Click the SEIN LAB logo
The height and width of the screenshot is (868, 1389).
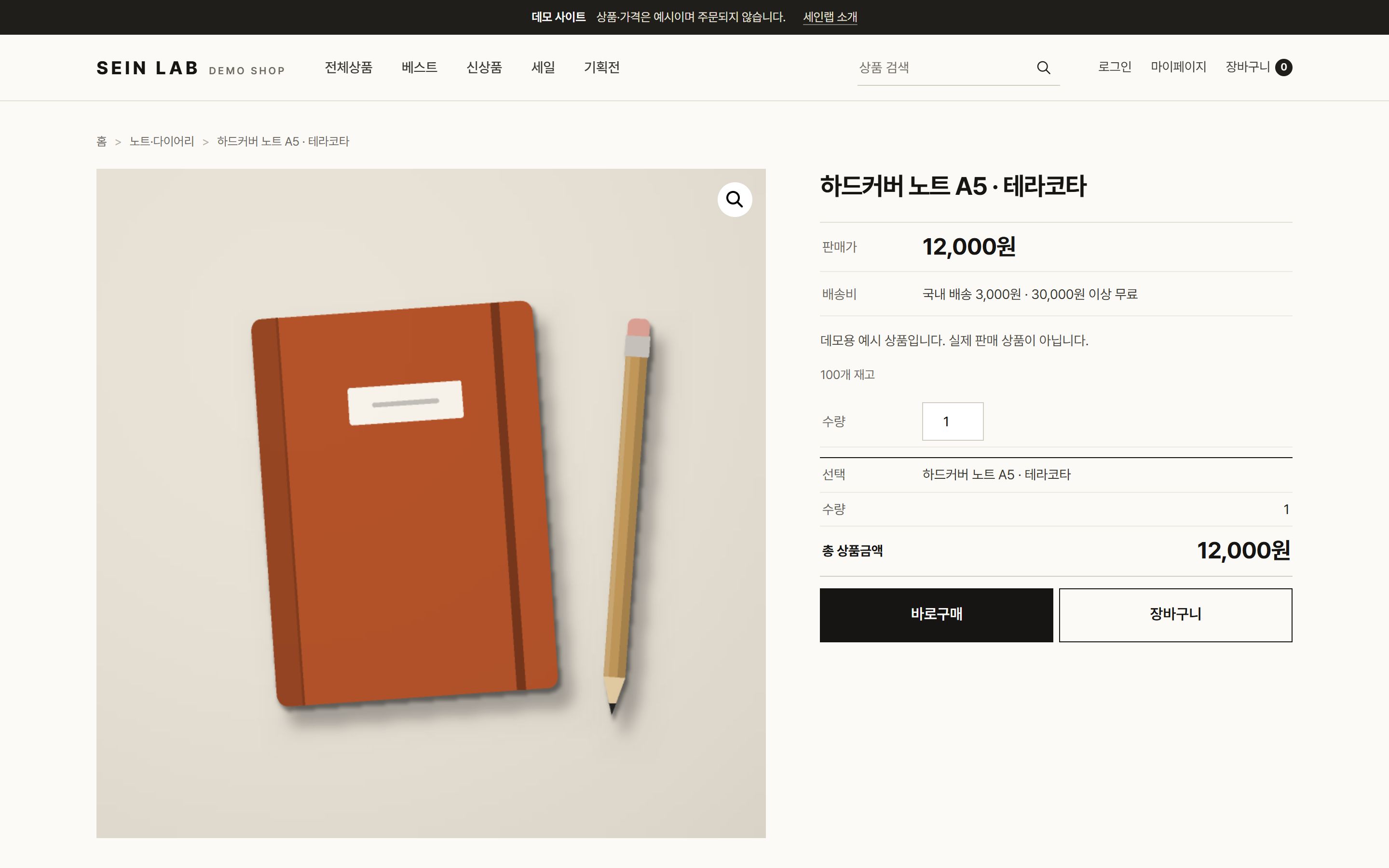[x=148, y=68]
